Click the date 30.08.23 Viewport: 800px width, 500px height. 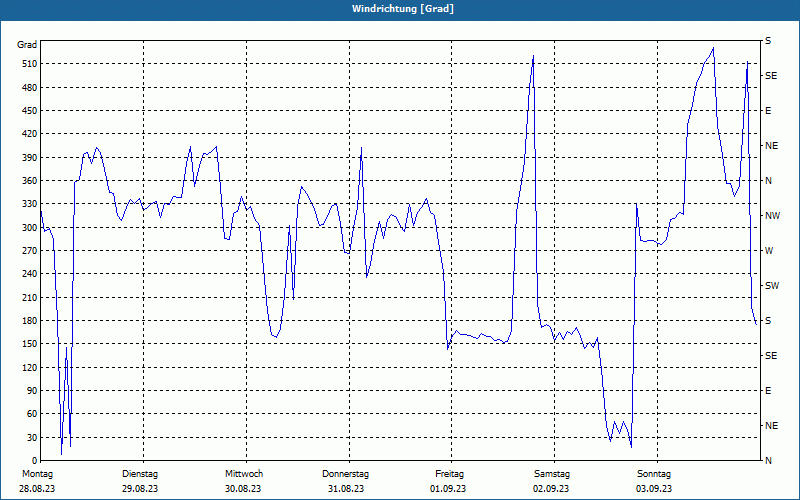click(x=243, y=489)
